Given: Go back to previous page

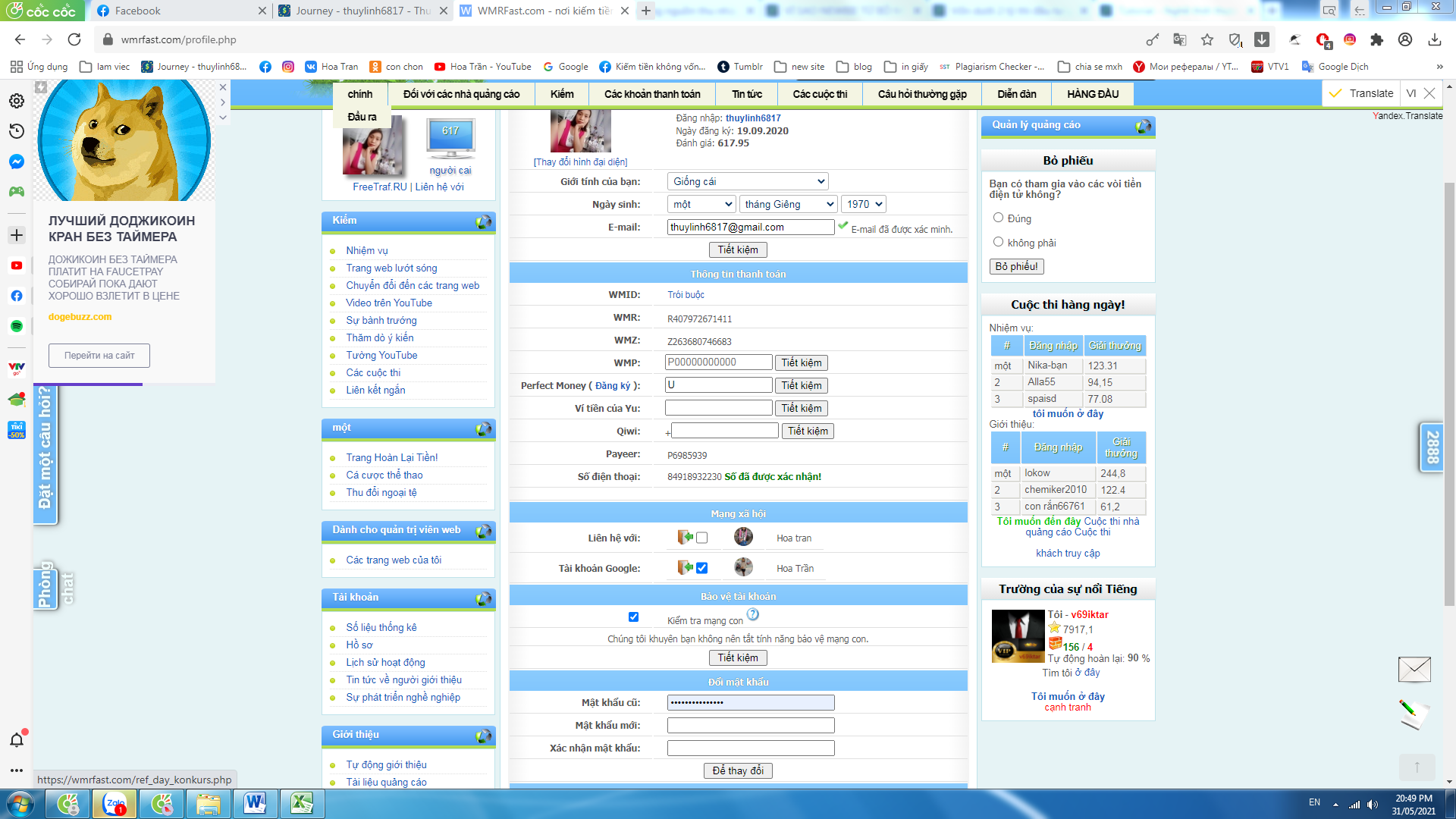Looking at the screenshot, I should pos(20,39).
